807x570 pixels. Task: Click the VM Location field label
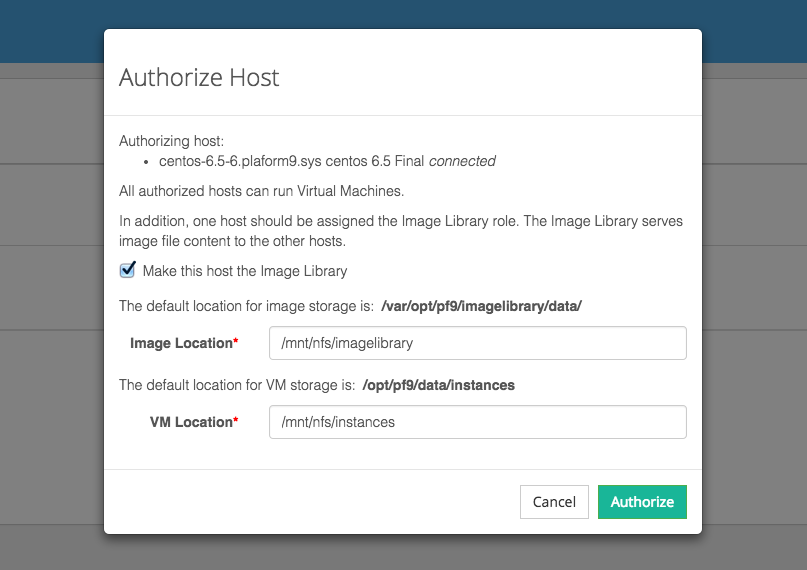tap(190, 422)
